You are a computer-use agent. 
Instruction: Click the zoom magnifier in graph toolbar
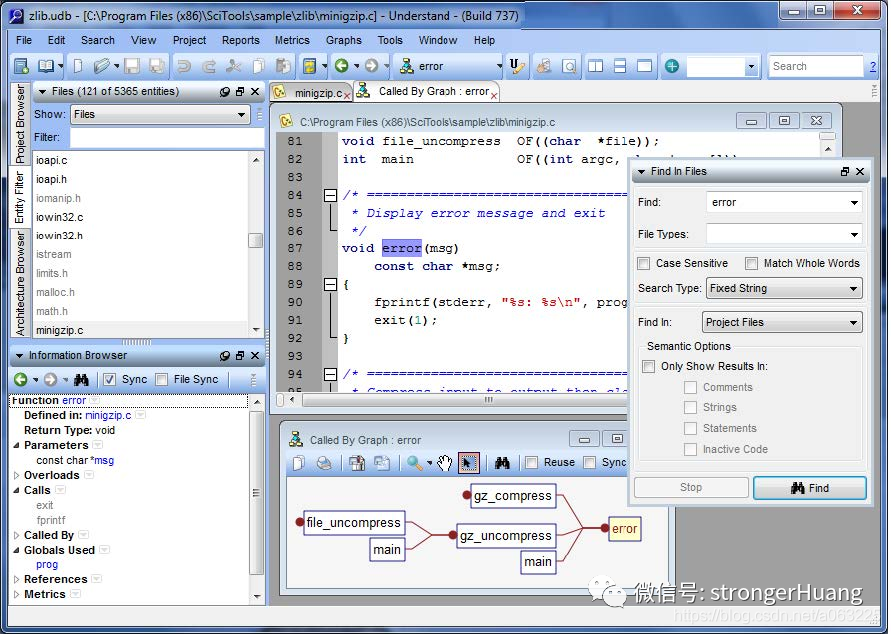click(414, 463)
